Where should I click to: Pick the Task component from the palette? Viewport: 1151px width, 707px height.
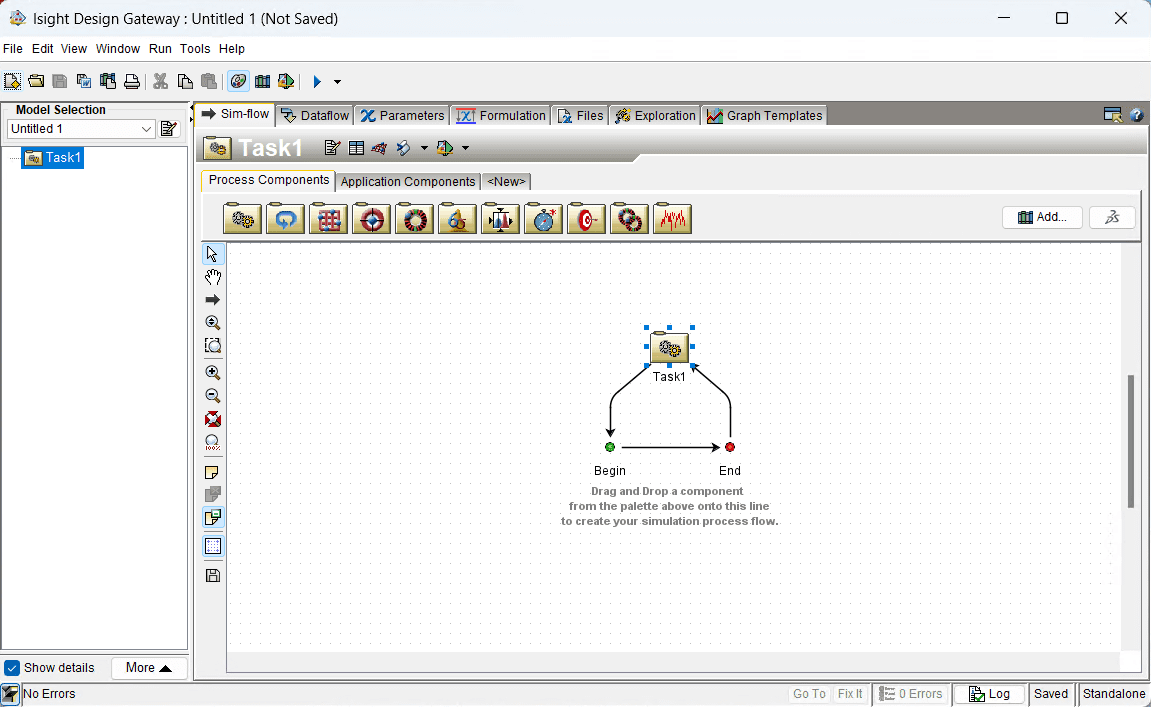(242, 218)
